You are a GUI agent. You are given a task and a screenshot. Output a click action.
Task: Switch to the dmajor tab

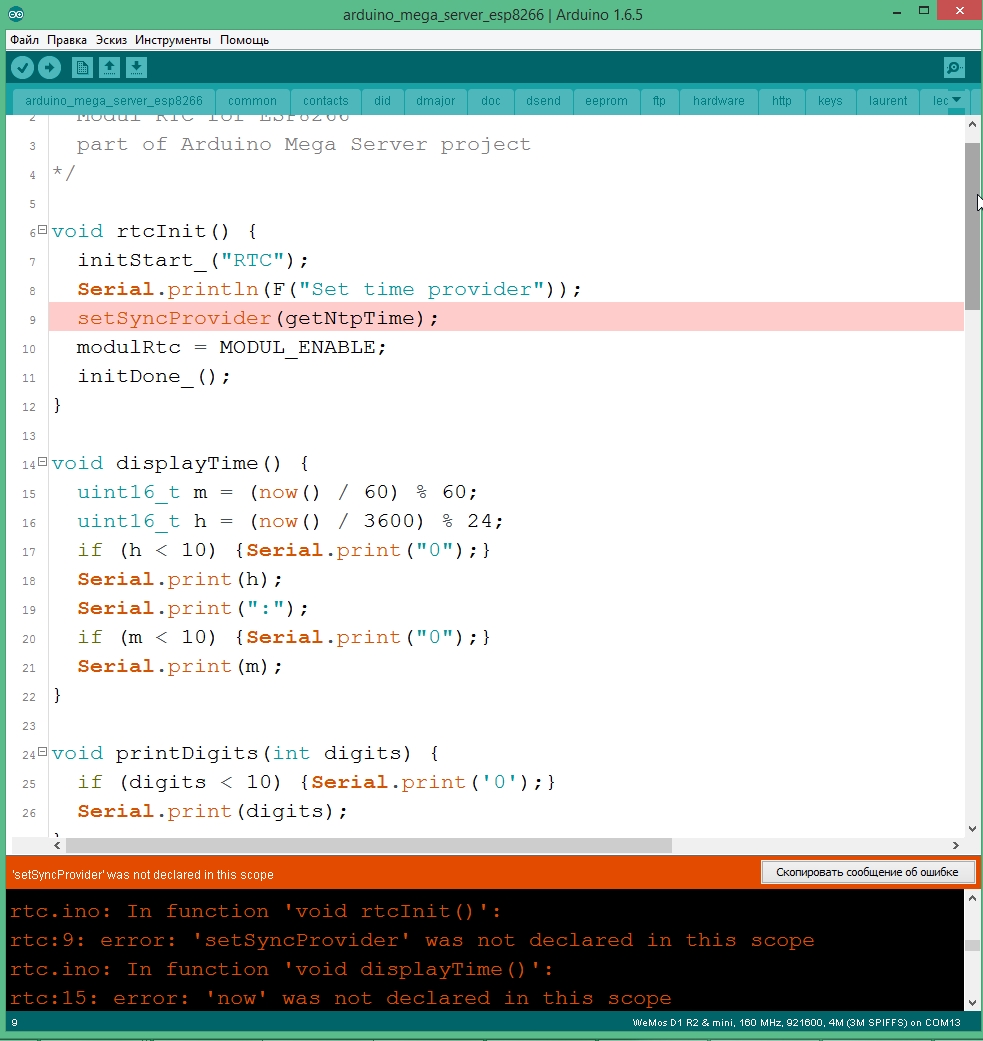click(435, 101)
